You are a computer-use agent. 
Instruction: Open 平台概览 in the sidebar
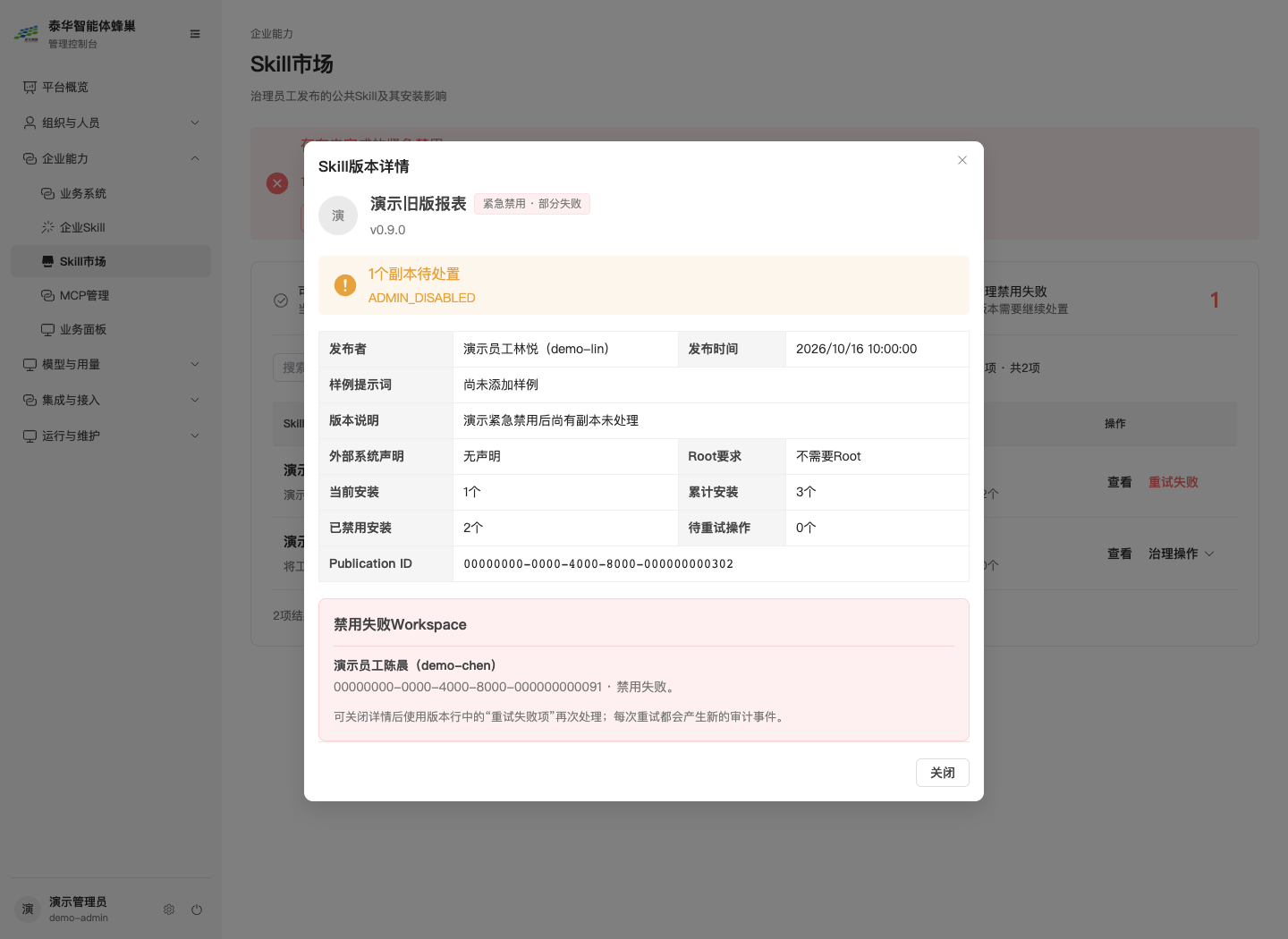(111, 87)
